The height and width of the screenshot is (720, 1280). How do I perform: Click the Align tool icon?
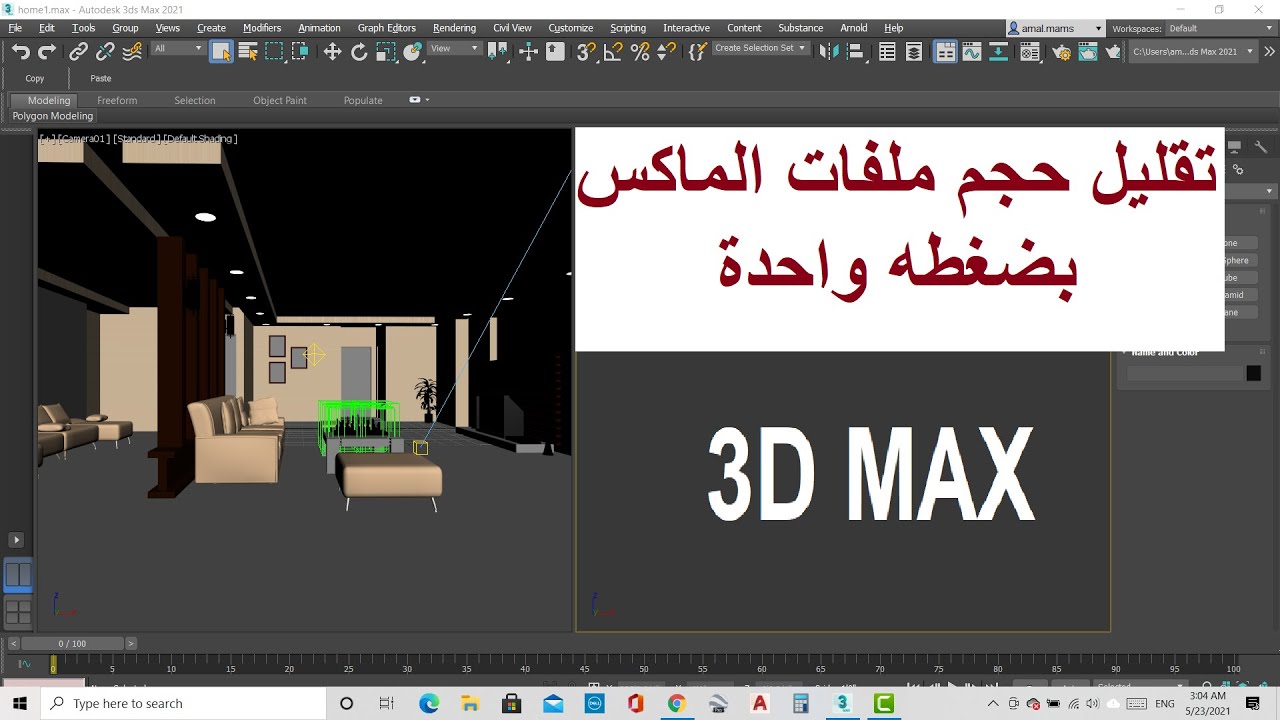855,52
